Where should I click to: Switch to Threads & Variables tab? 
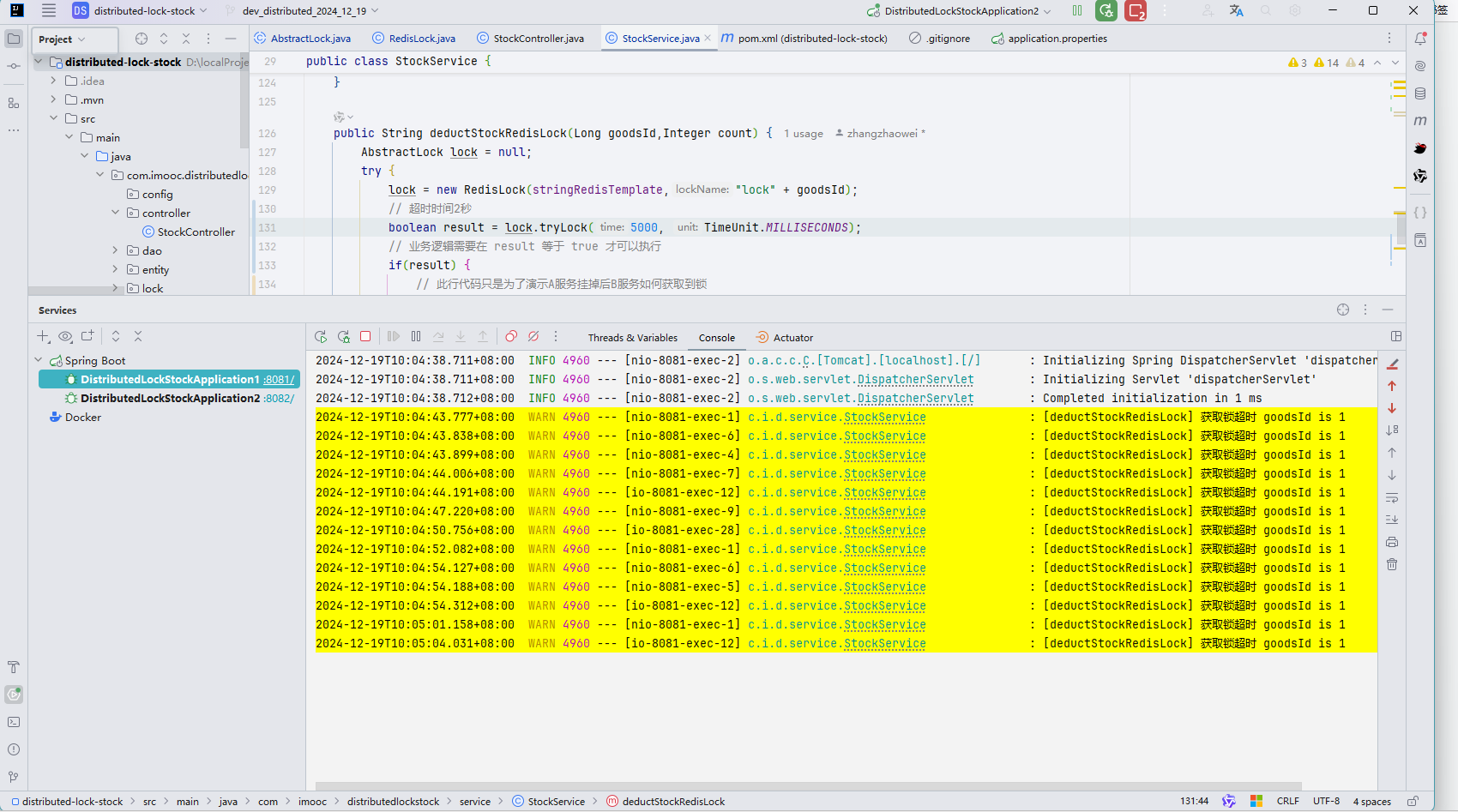[x=633, y=338]
